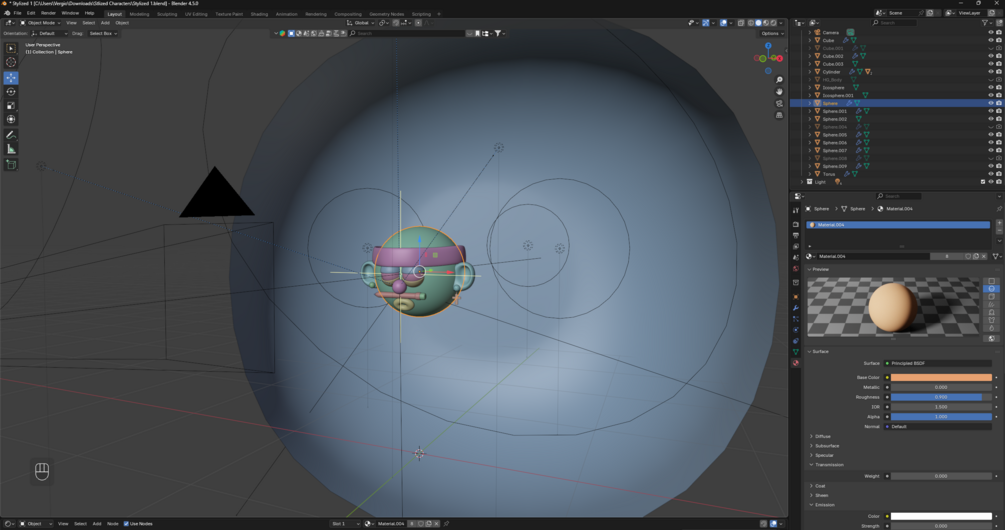
Task: Open the Object Mode dropdown
Action: click(41, 23)
